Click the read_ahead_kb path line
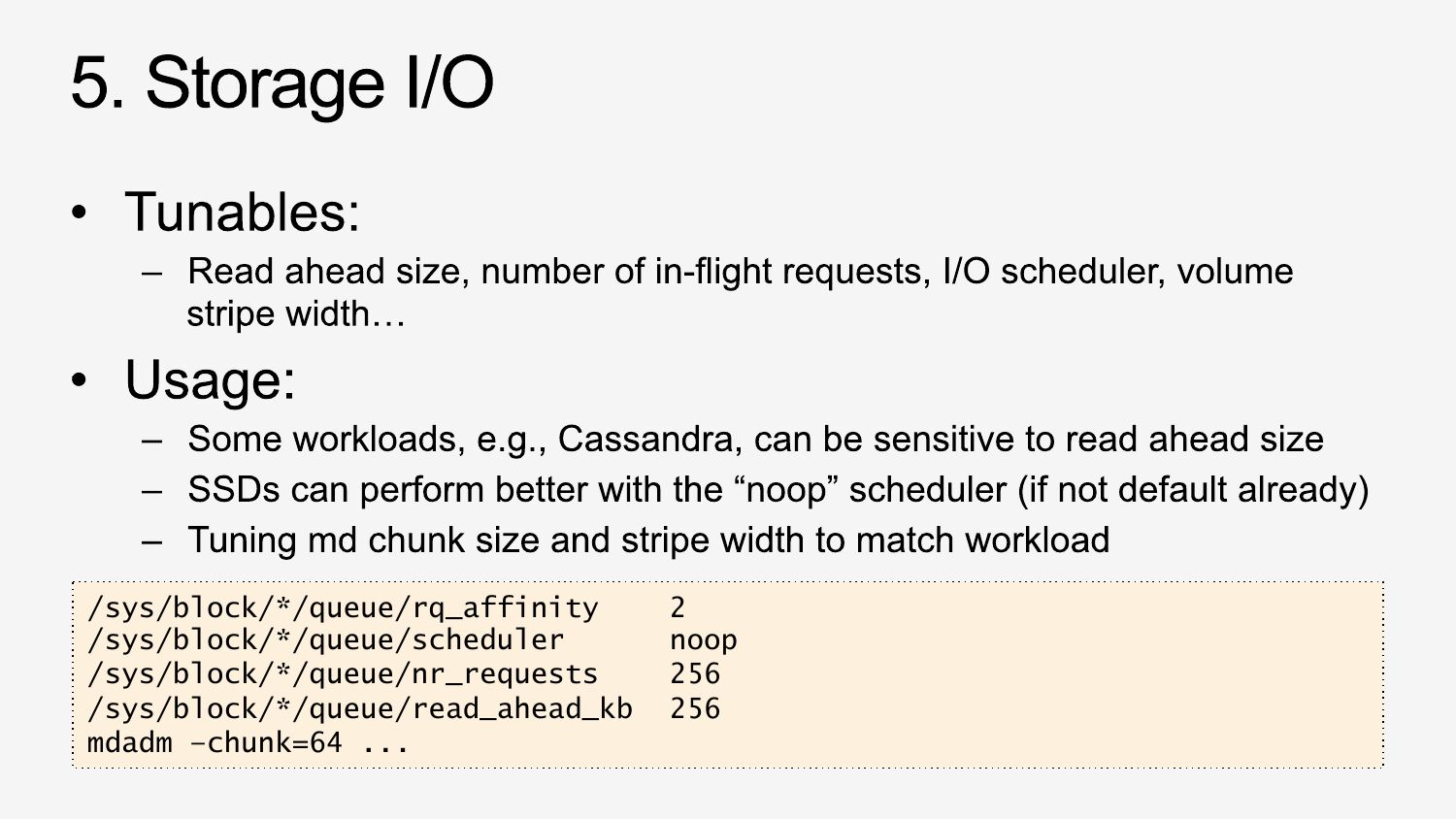Screen dimensions: 1456x819 359,708
